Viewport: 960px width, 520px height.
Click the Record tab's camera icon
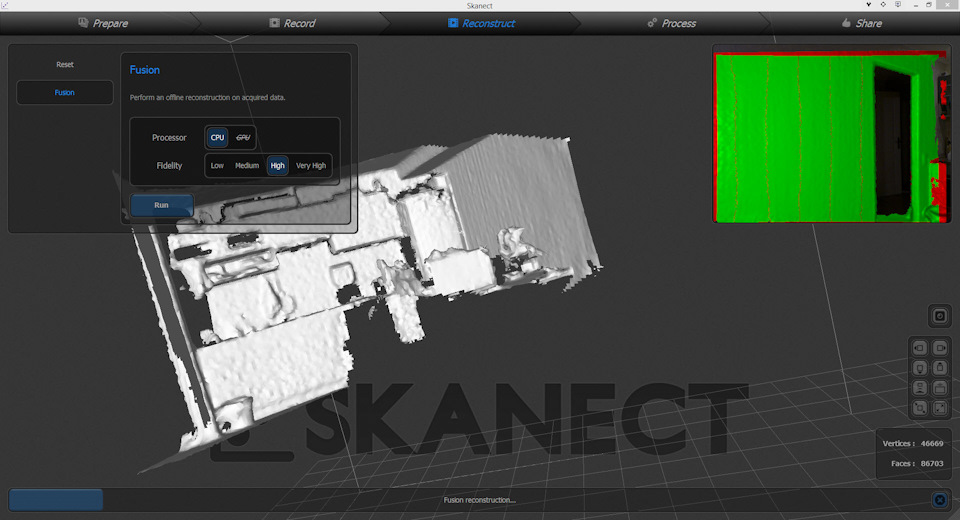[x=274, y=23]
